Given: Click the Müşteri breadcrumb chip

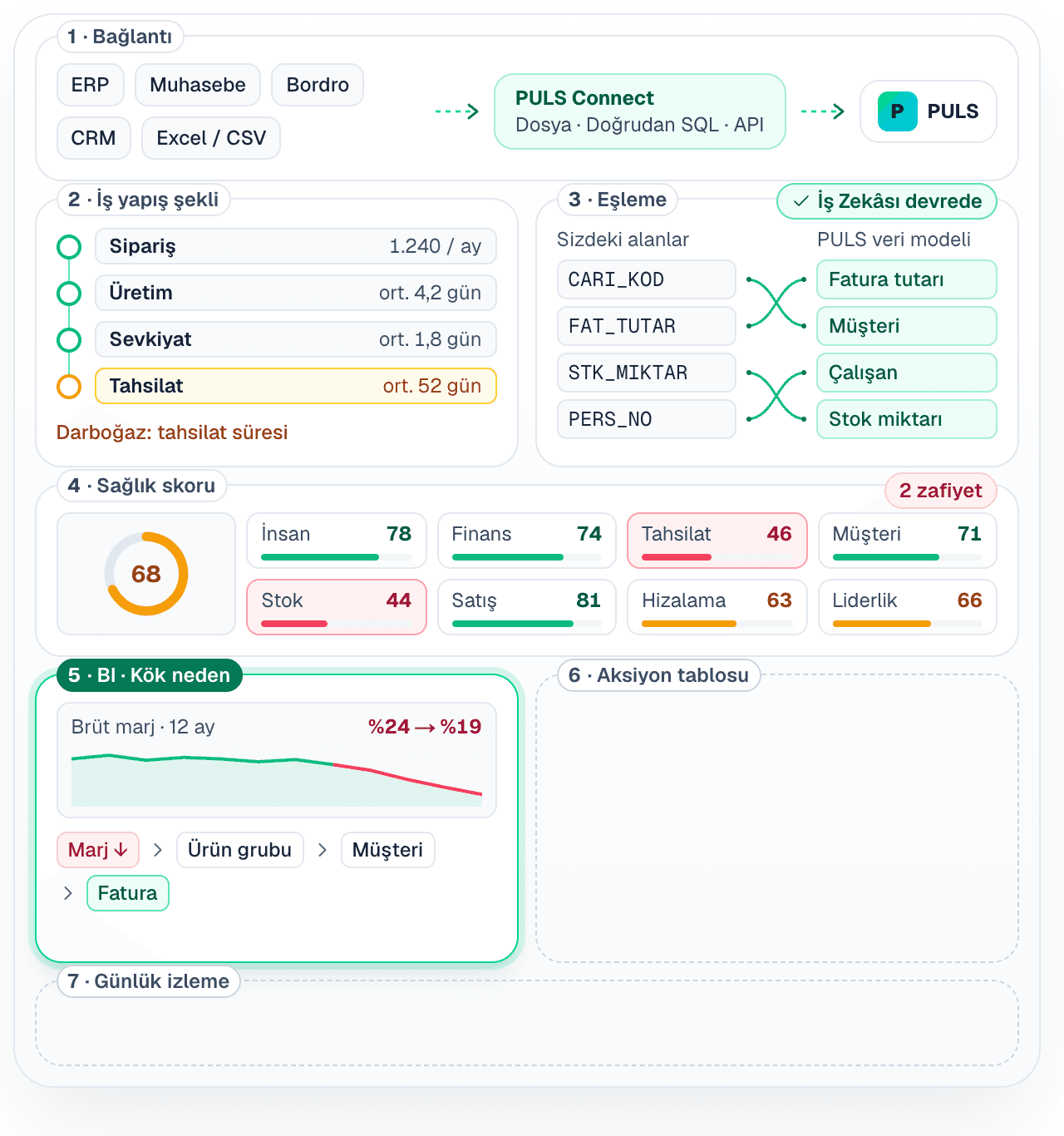Looking at the screenshot, I should pos(388,850).
